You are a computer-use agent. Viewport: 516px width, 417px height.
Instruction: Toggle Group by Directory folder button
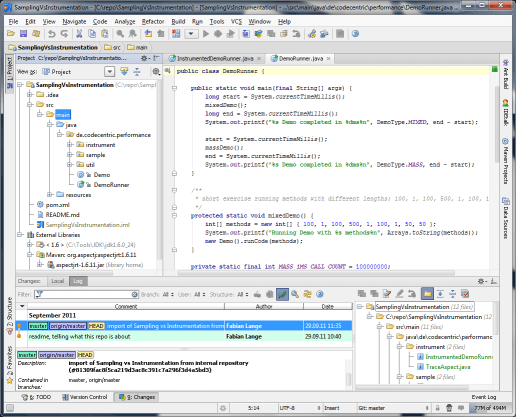[427, 294]
